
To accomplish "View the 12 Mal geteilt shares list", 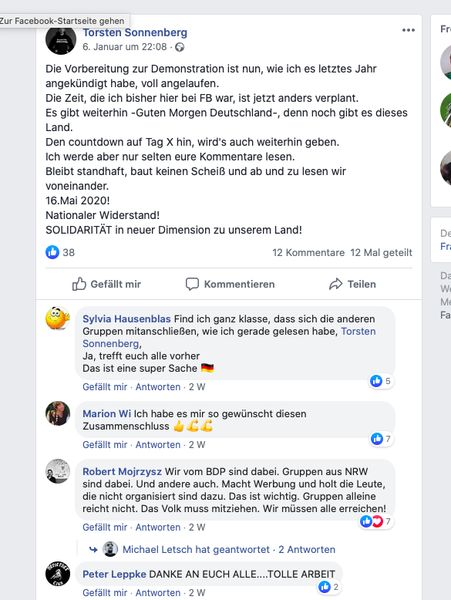I will [x=381, y=253].
